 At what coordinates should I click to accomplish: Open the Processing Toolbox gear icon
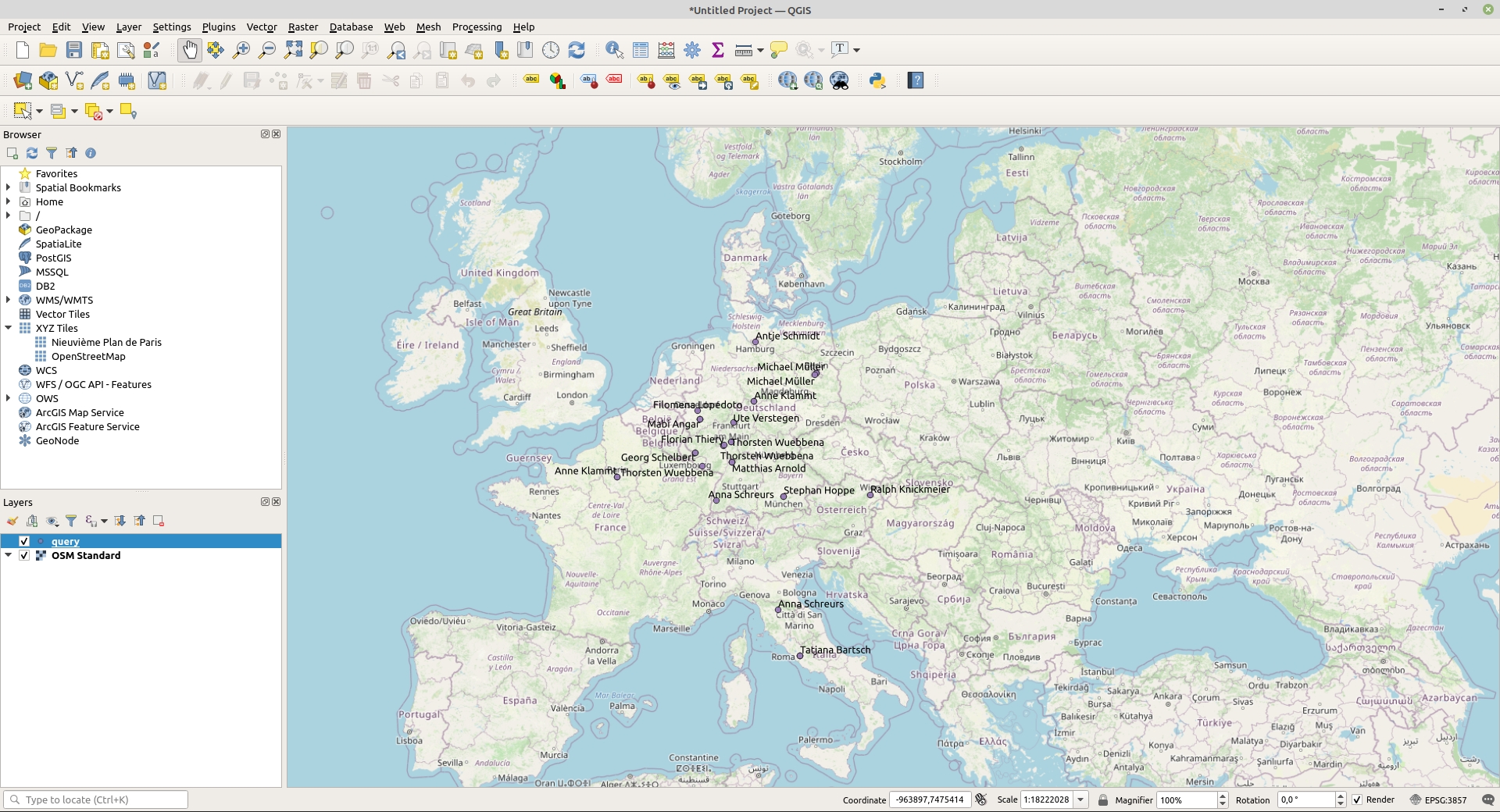(x=692, y=51)
